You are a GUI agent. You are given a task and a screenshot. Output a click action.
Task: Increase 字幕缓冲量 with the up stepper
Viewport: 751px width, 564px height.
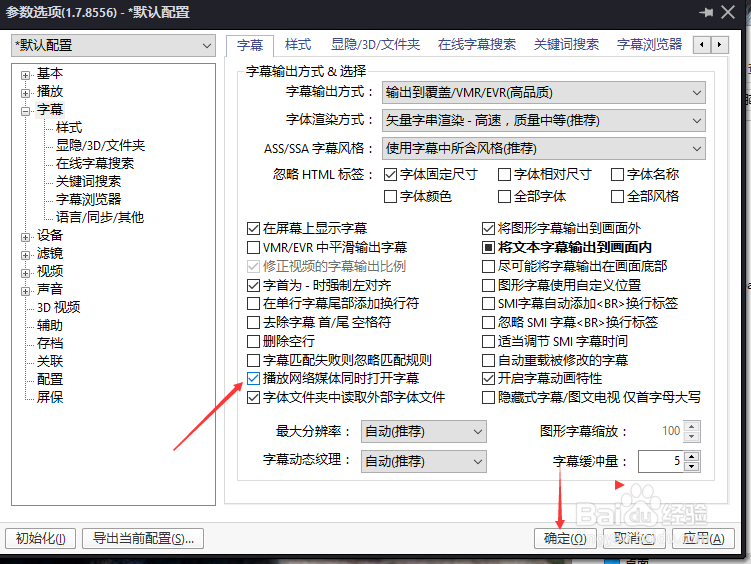tap(692, 455)
